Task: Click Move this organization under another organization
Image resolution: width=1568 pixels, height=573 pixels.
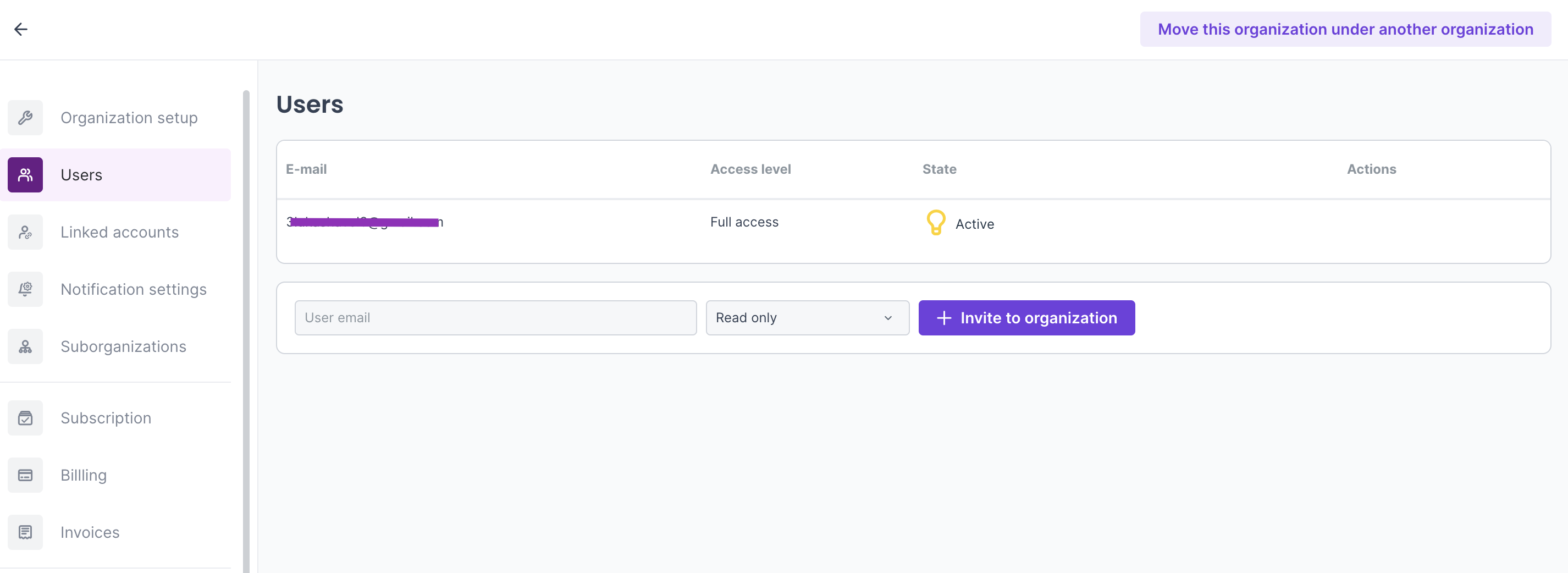Action: tap(1345, 29)
